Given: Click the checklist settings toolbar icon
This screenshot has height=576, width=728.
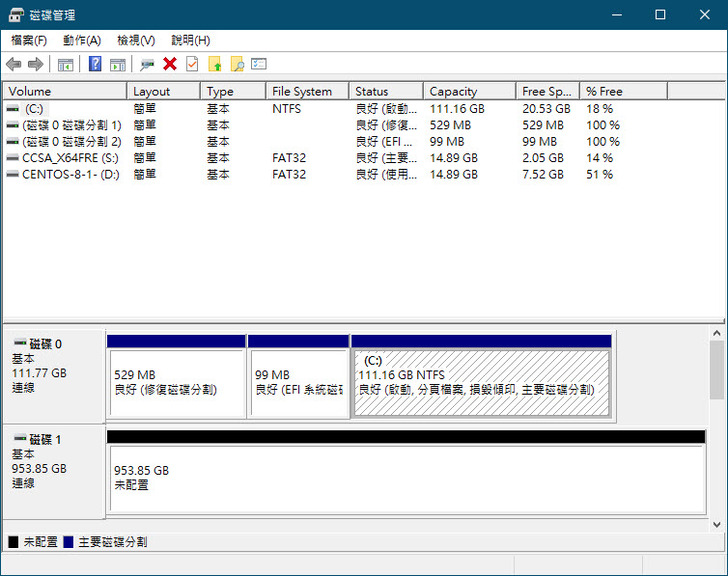Looking at the screenshot, I should coord(259,64).
